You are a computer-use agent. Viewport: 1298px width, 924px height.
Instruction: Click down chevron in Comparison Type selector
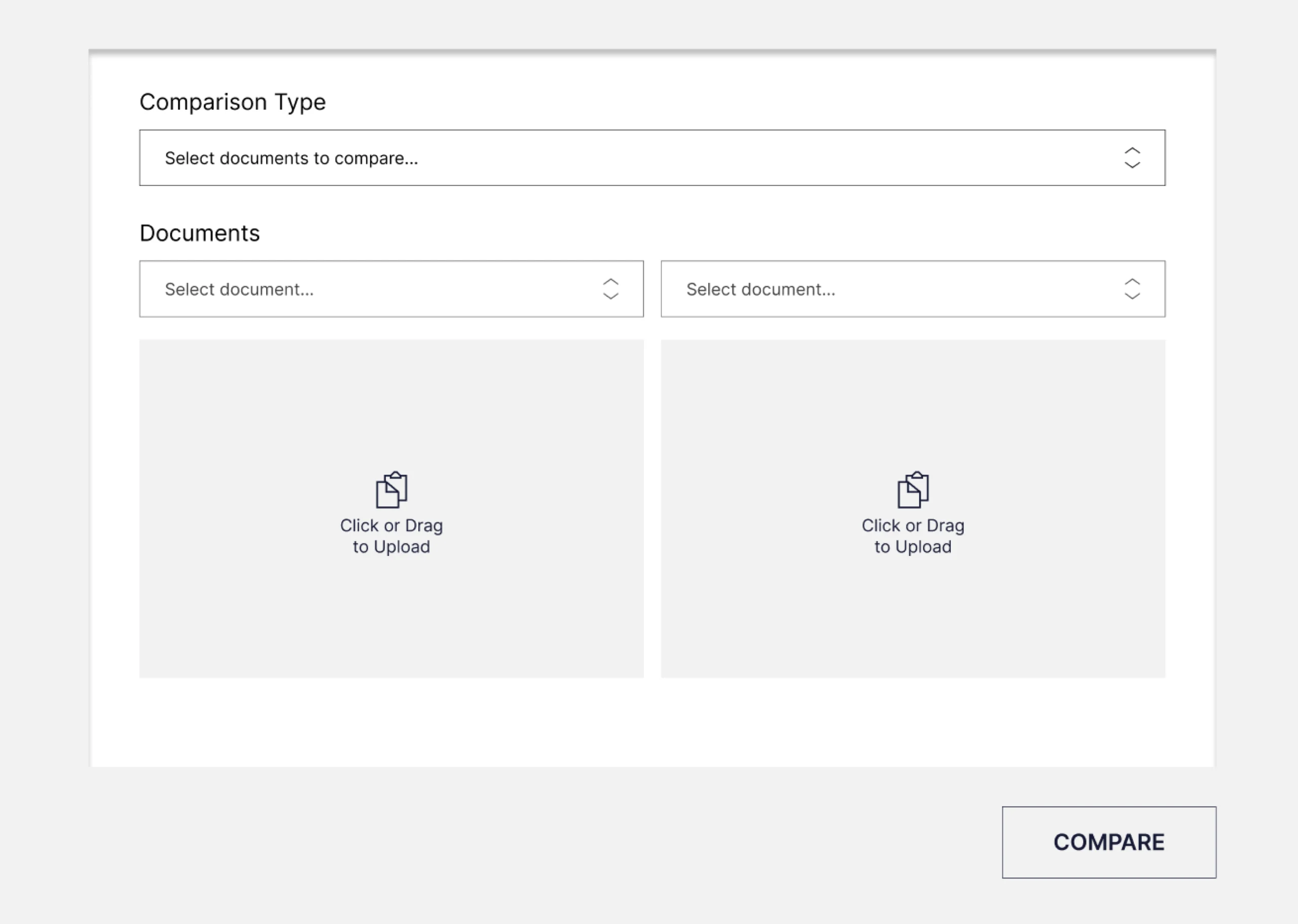(1132, 165)
